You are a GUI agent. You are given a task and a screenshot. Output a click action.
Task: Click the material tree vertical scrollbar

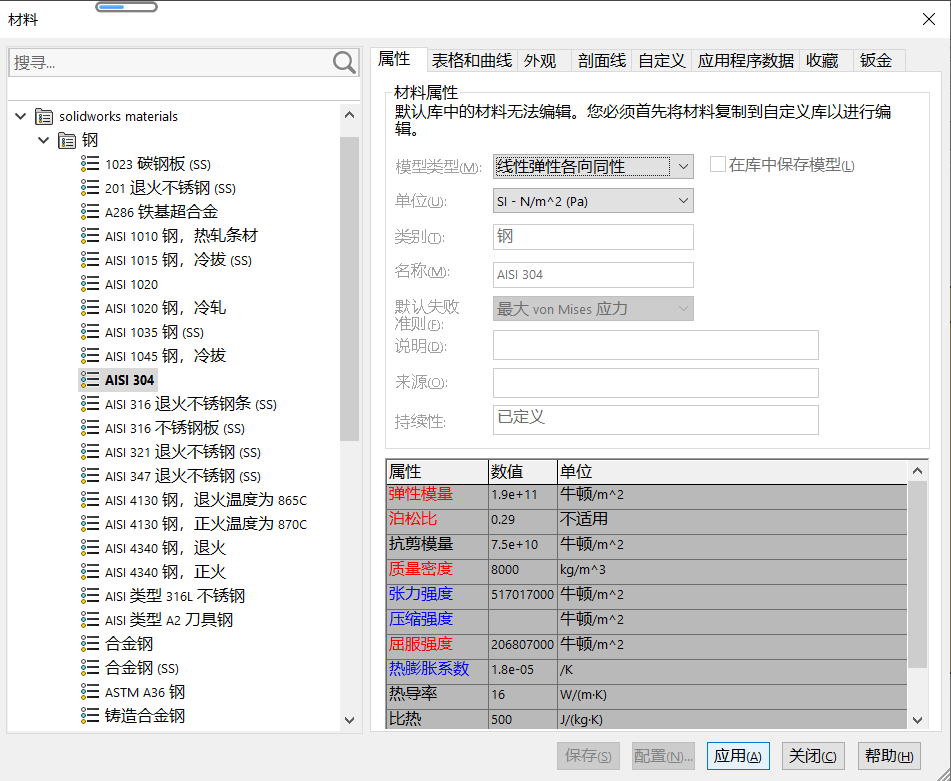pyautogui.click(x=349, y=290)
